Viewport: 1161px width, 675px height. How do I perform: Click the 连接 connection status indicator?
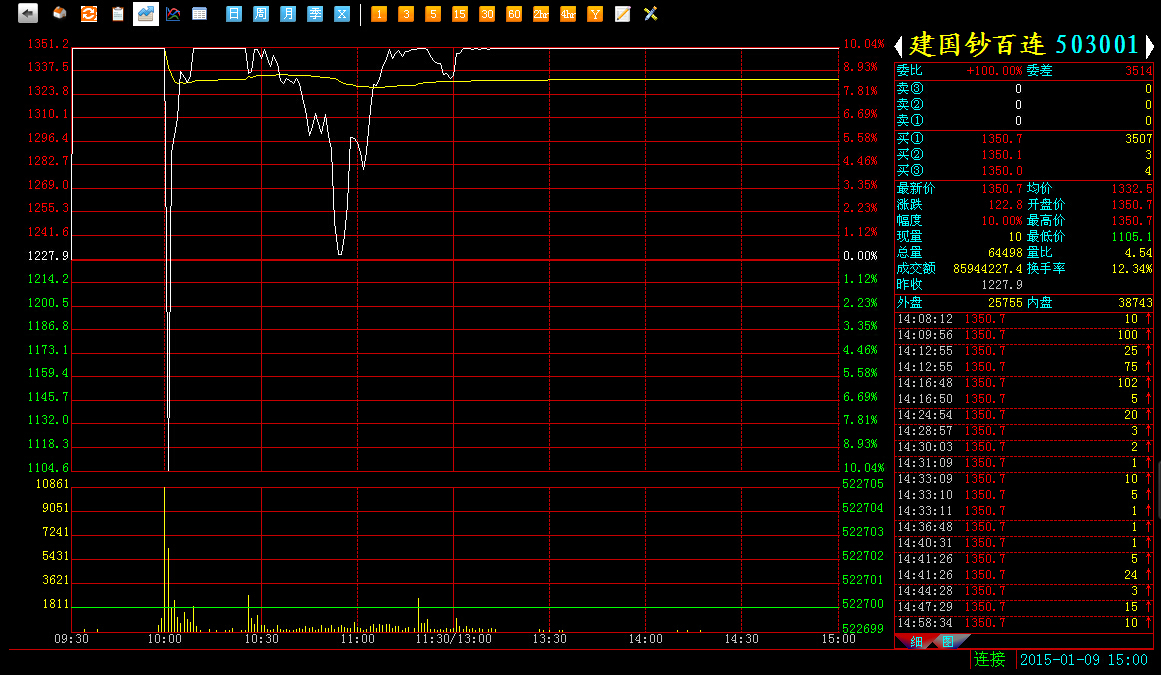tap(990, 659)
